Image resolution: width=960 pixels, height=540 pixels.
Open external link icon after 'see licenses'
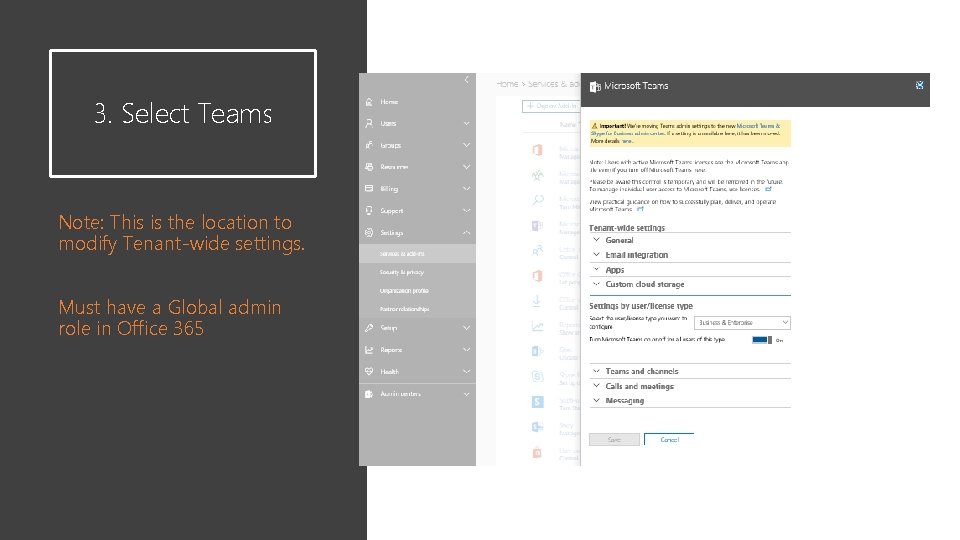click(x=768, y=189)
